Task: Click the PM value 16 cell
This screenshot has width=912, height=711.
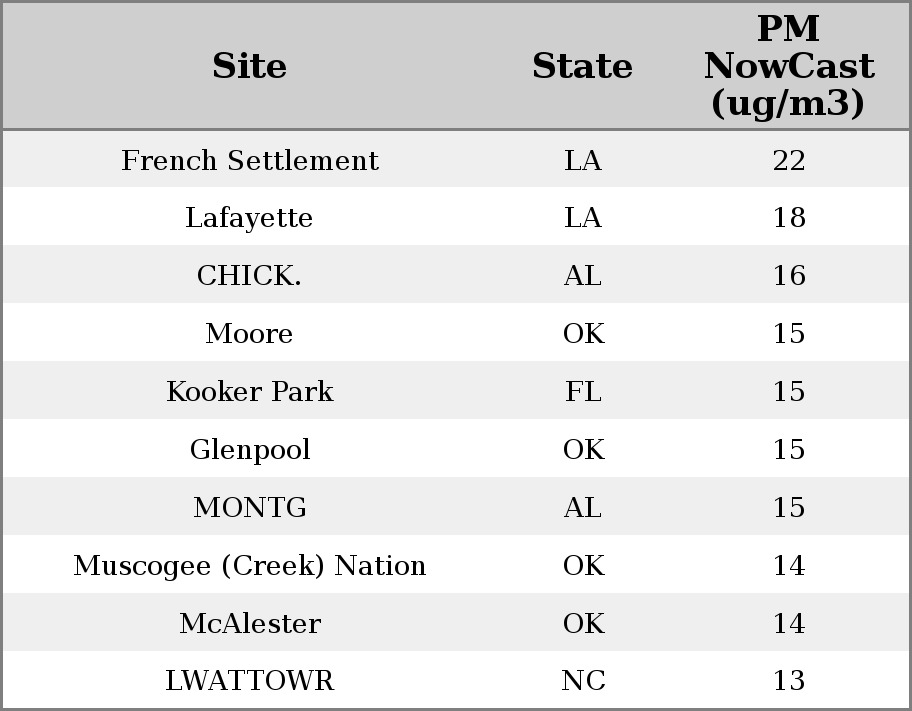Action: (788, 276)
